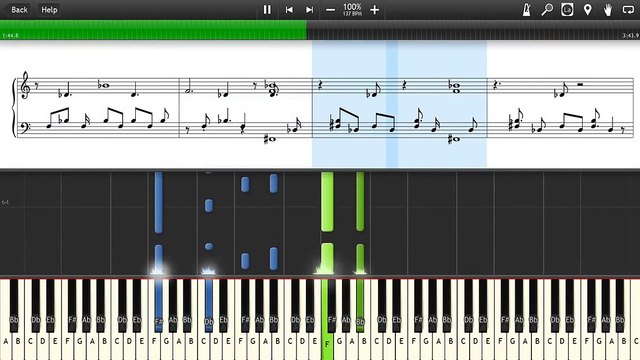Viewport: 640px width, 360px height.
Task: Decrease playback speed with the minus button
Action: pos(330,10)
